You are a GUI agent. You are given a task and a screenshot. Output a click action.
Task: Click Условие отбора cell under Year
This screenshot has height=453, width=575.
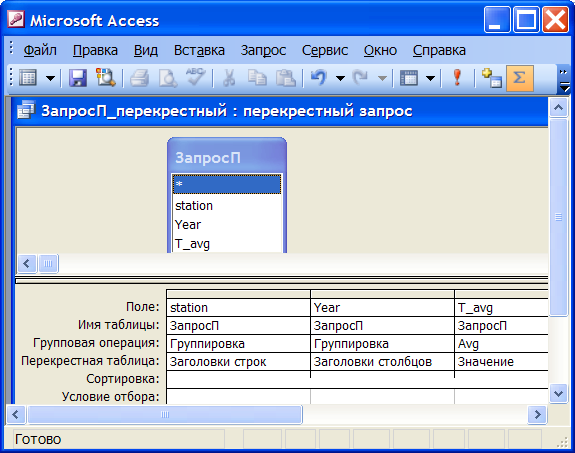(x=382, y=397)
